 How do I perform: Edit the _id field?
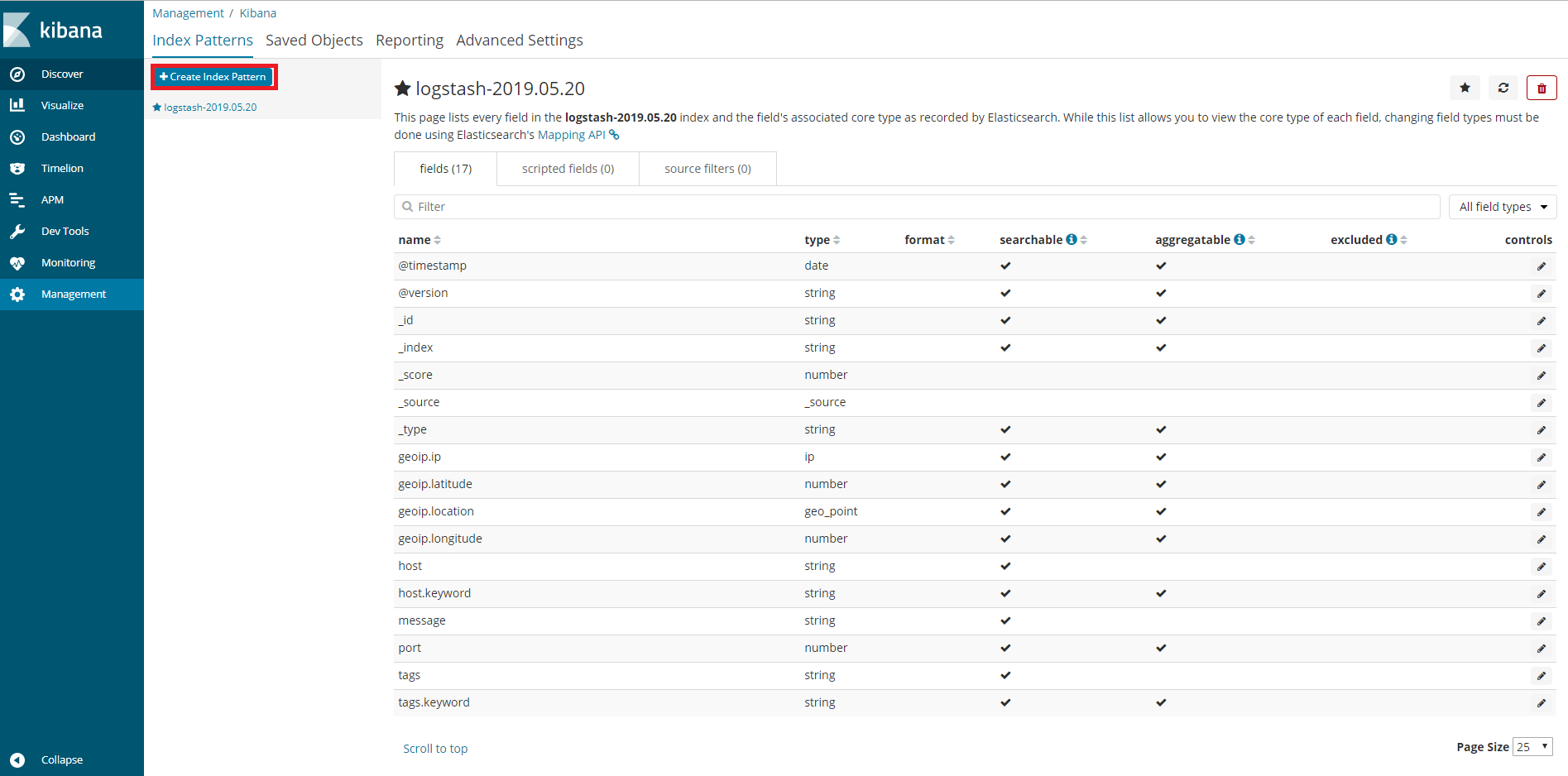[x=1542, y=321]
